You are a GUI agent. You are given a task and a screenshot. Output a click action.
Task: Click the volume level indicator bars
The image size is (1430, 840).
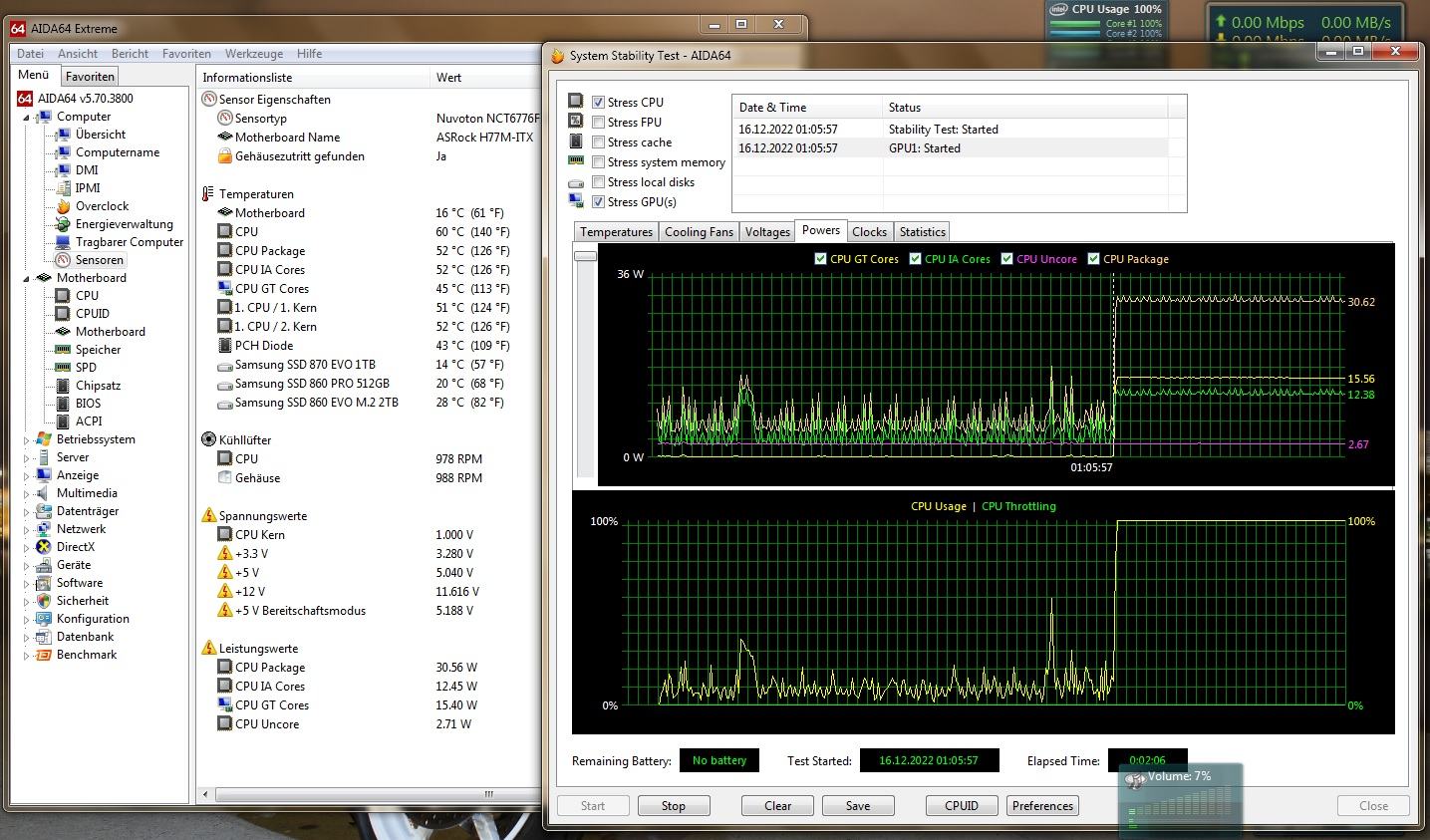tap(1182, 809)
